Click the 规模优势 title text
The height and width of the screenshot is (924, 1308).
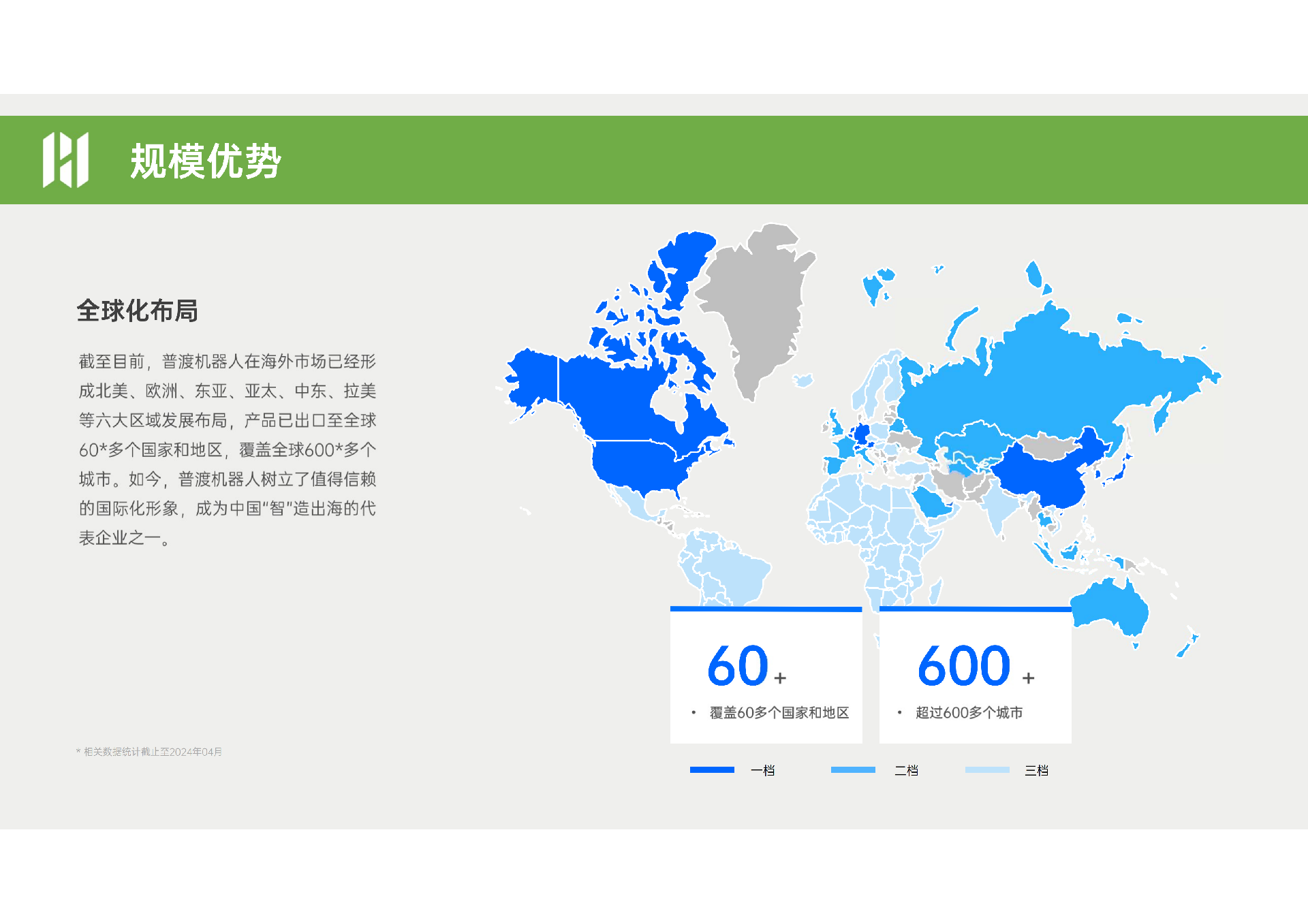(206, 161)
